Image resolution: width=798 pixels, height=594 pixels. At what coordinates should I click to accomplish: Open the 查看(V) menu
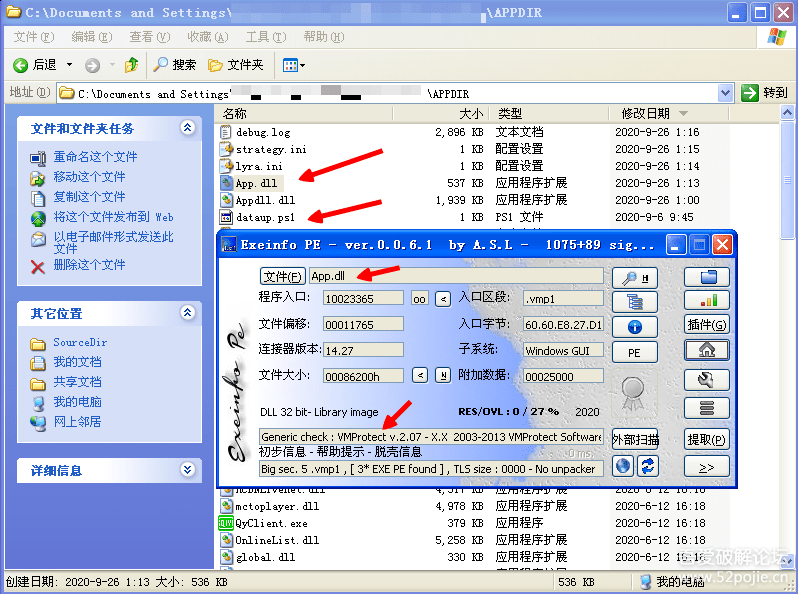pos(148,37)
